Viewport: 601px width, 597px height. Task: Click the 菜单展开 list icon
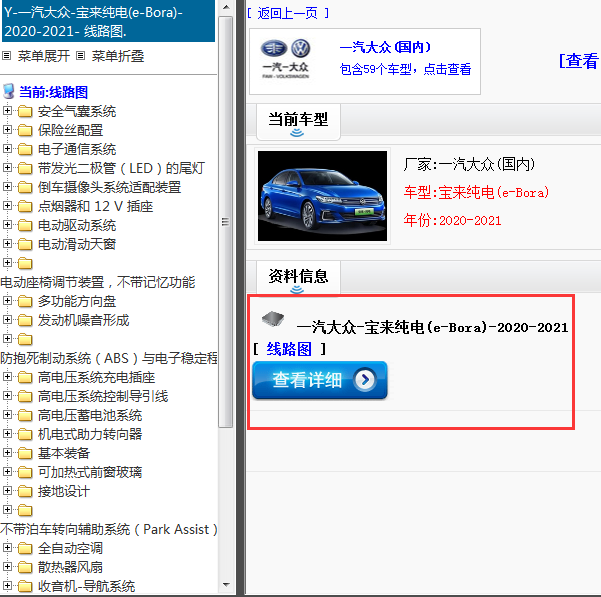click(6, 56)
